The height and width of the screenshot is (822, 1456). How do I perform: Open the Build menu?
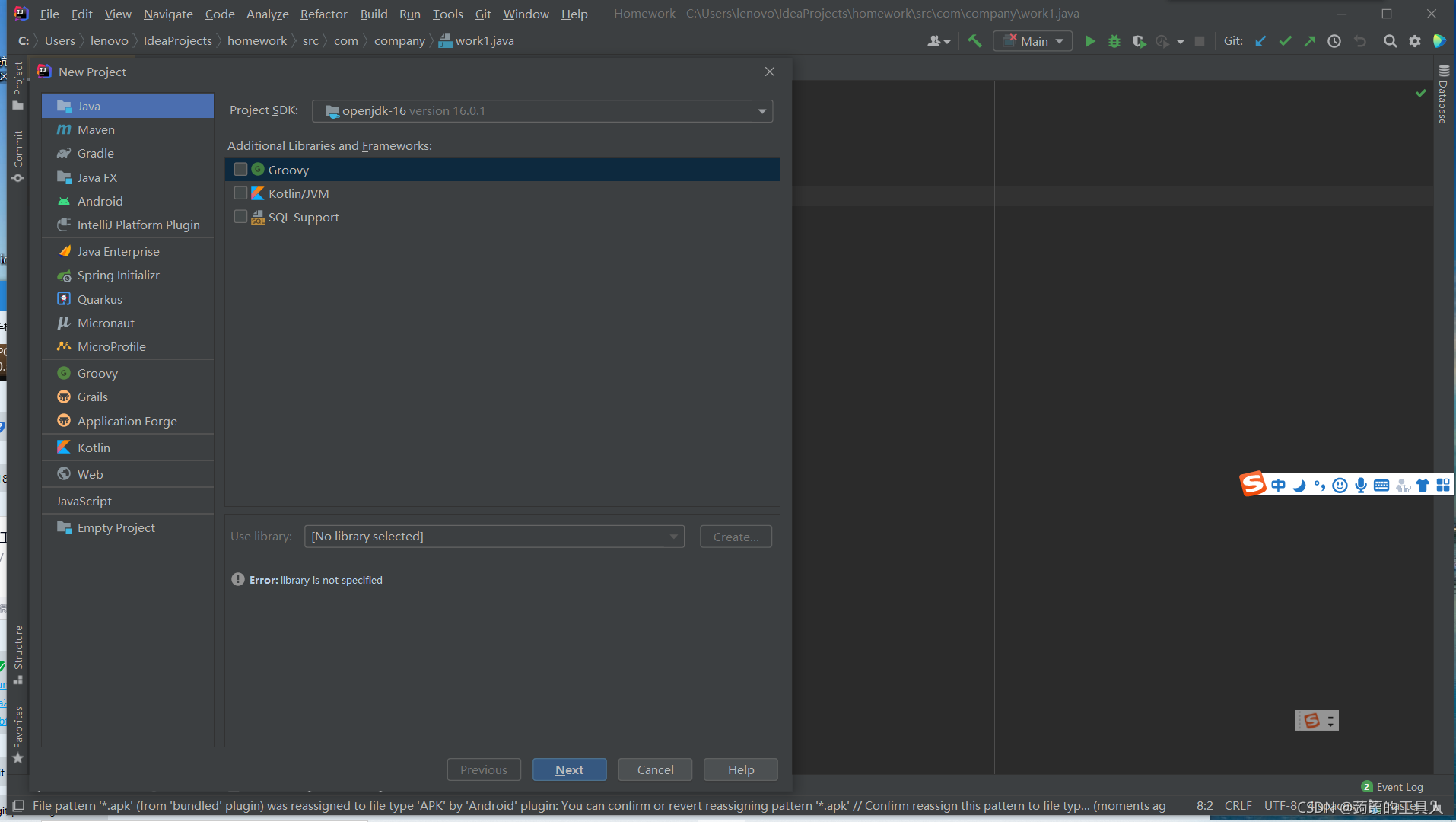pos(374,14)
